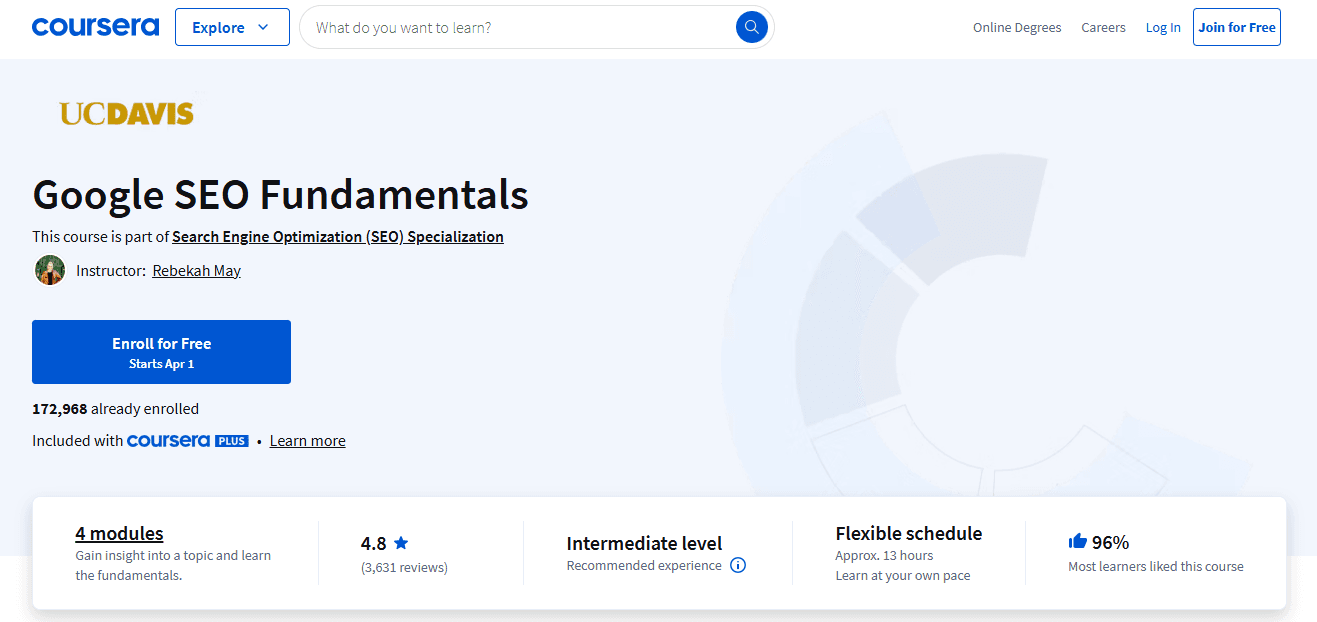Click the Join for Free button
This screenshot has width=1317, height=622.
coord(1237,27)
